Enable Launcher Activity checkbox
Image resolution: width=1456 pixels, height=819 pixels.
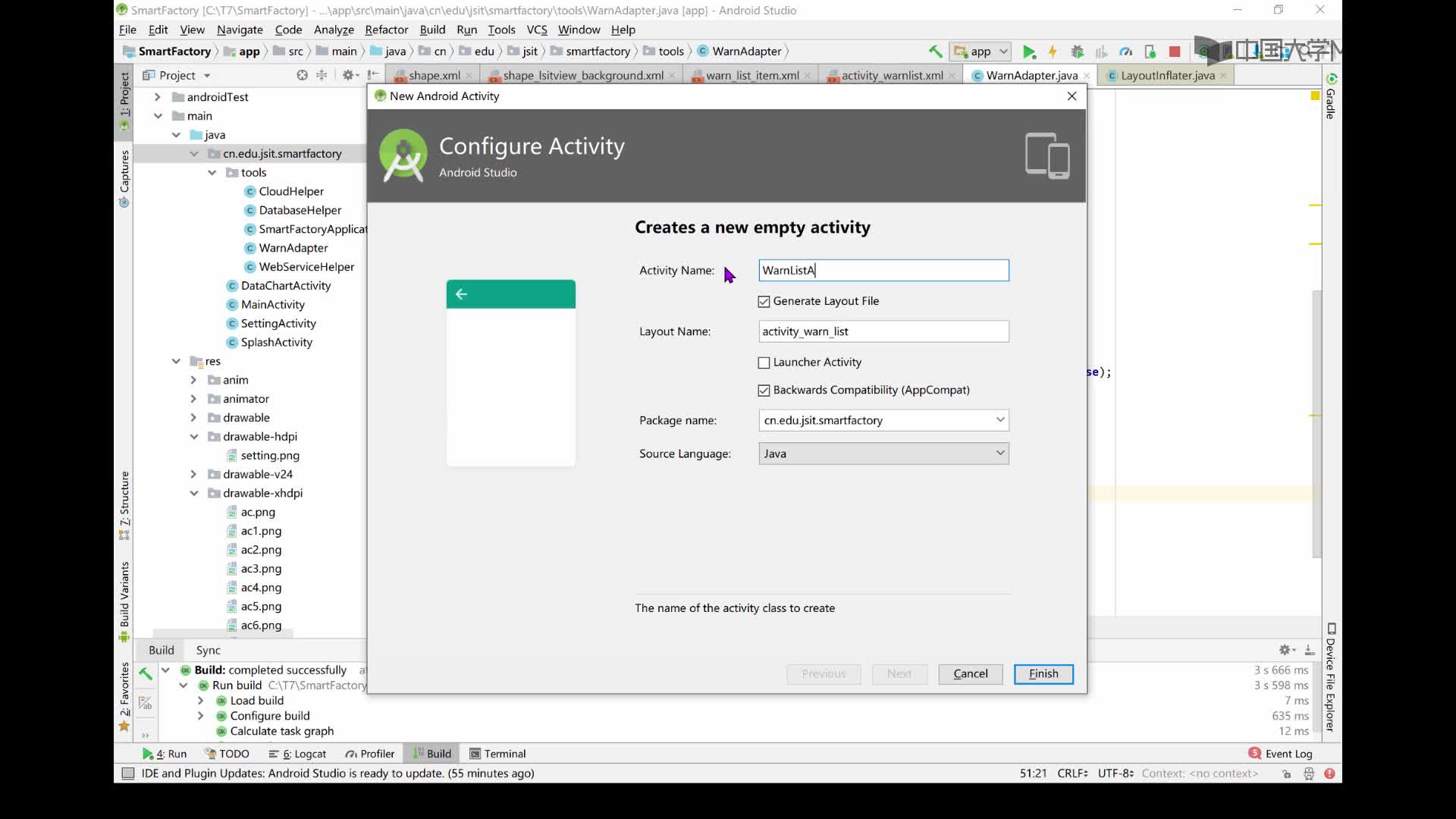point(764,363)
